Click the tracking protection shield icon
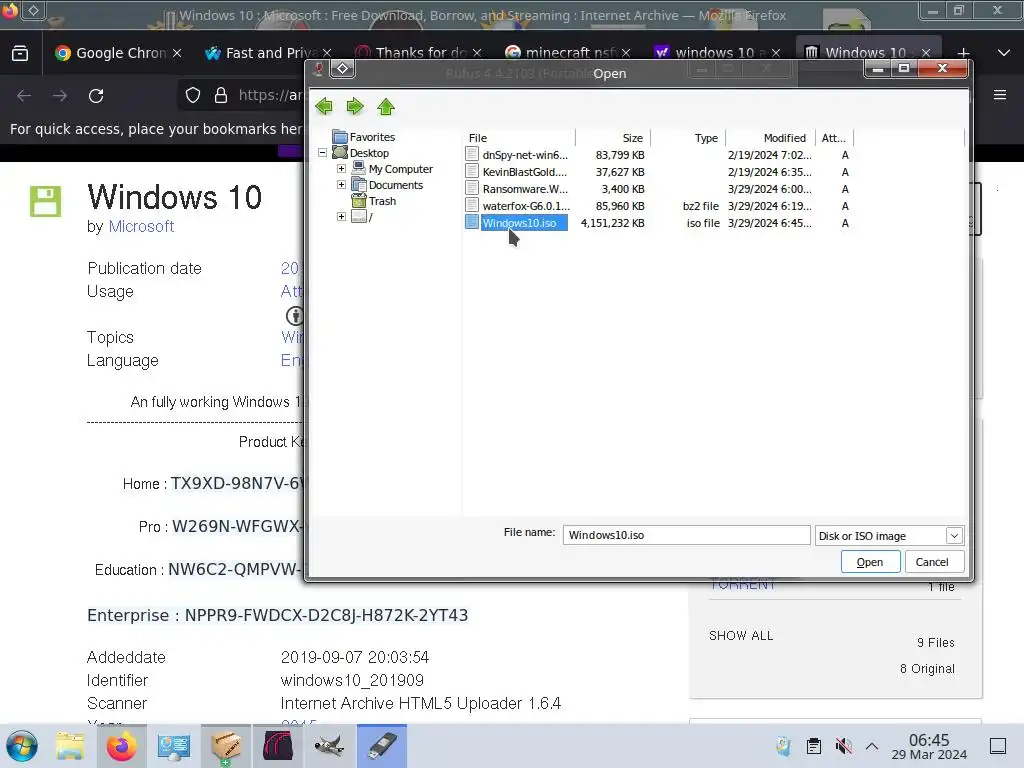This screenshot has height=768, width=1024. coord(193,95)
